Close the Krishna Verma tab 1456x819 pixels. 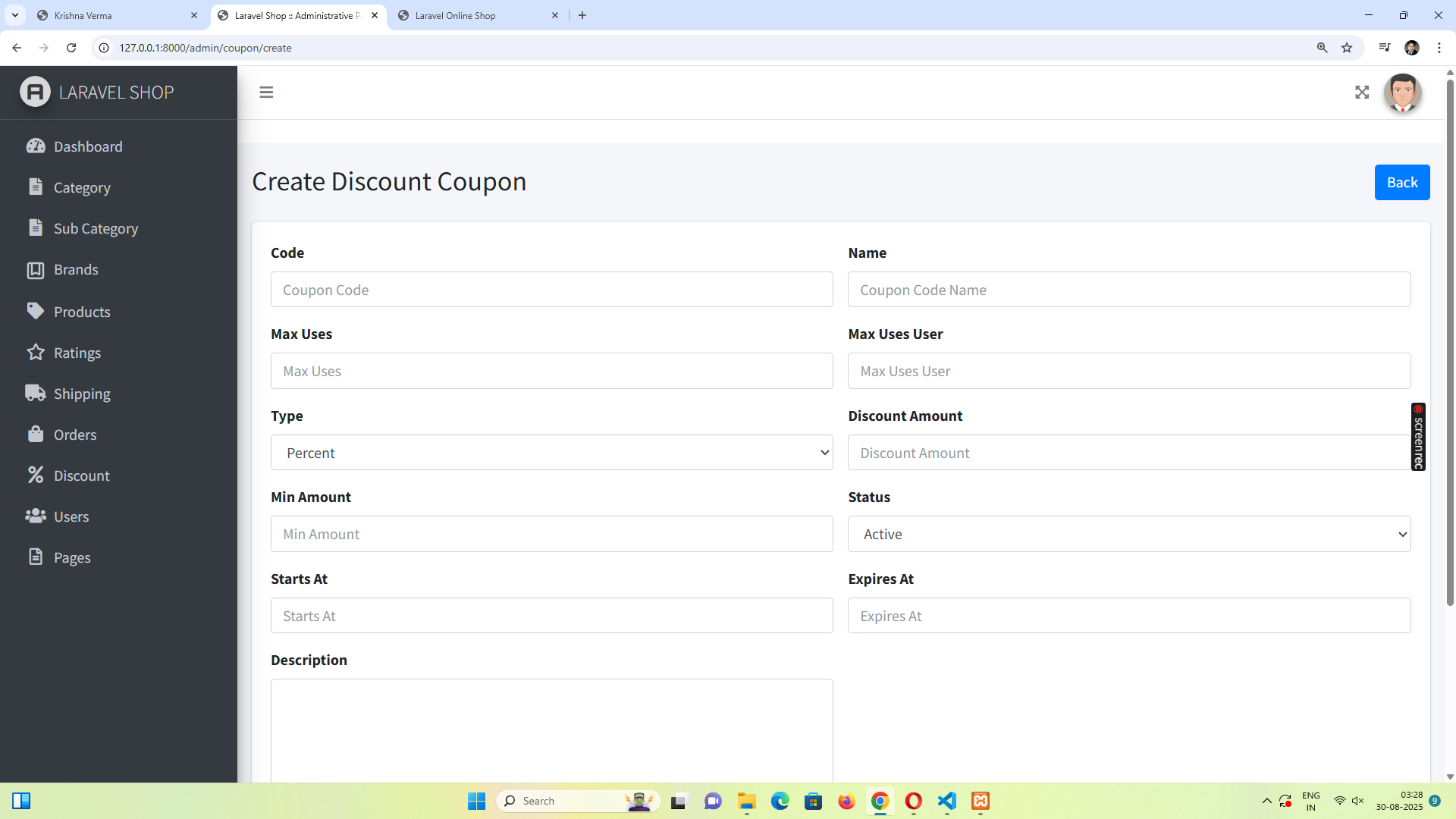tap(194, 15)
